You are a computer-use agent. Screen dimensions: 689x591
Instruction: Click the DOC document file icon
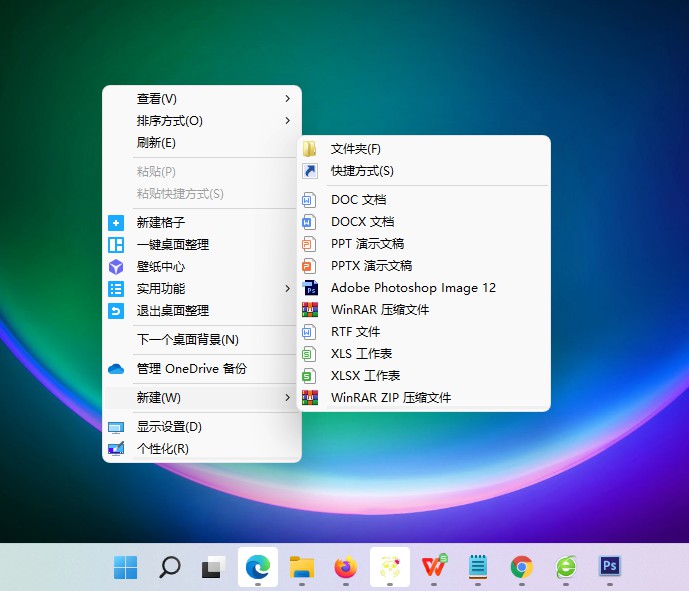(309, 200)
